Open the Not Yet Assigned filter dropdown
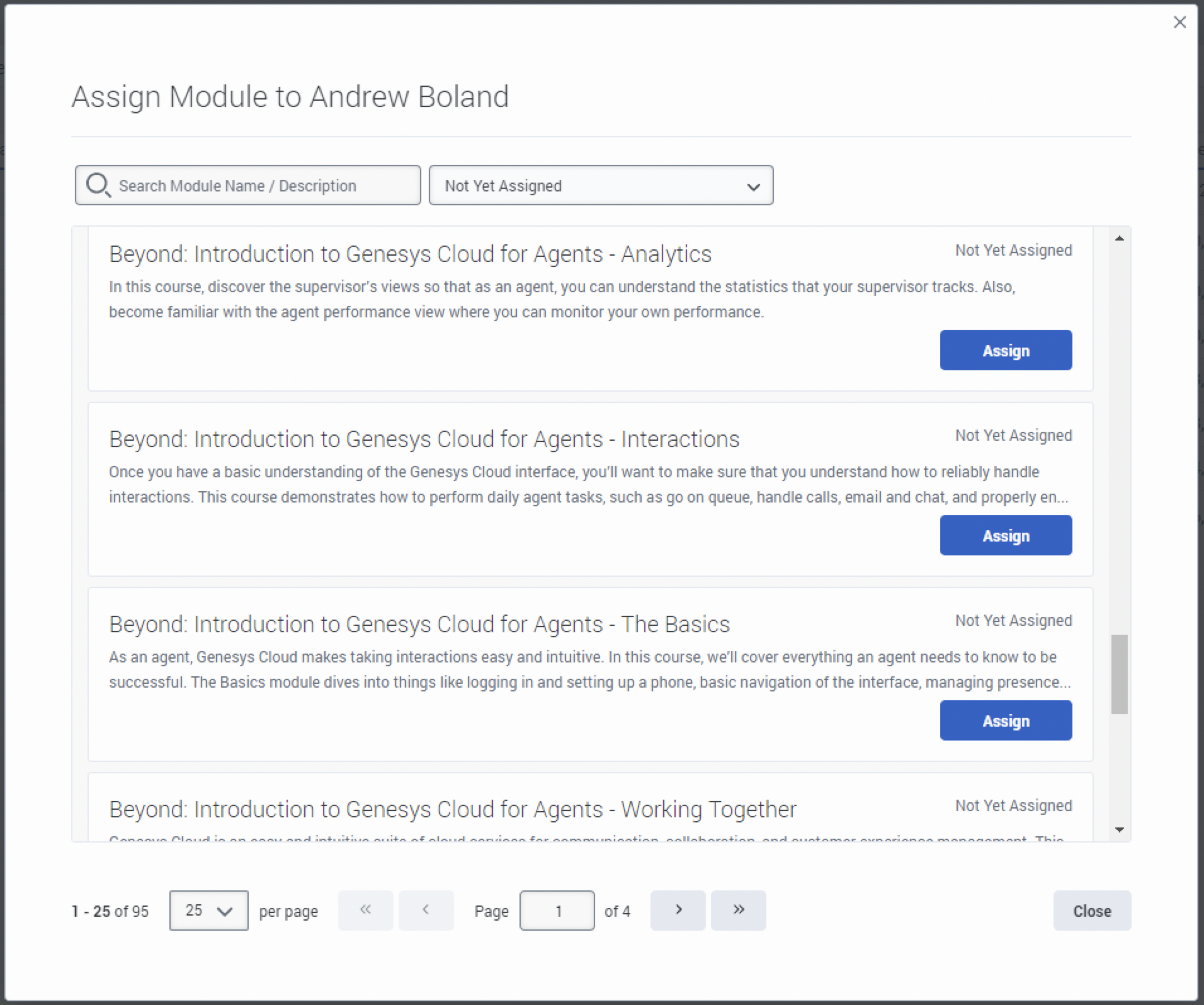This screenshot has width=1204, height=1005. (x=600, y=185)
